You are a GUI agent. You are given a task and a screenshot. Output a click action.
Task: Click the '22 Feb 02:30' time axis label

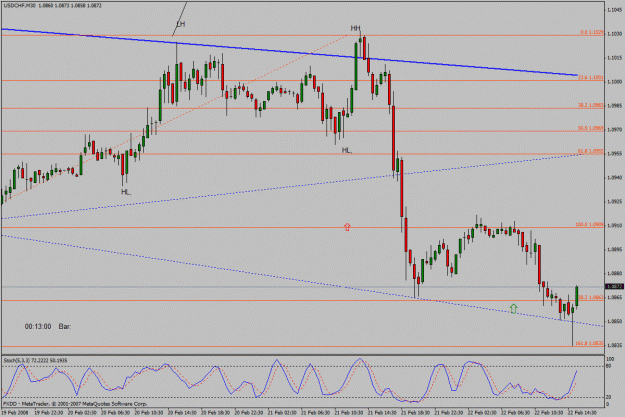(482, 413)
